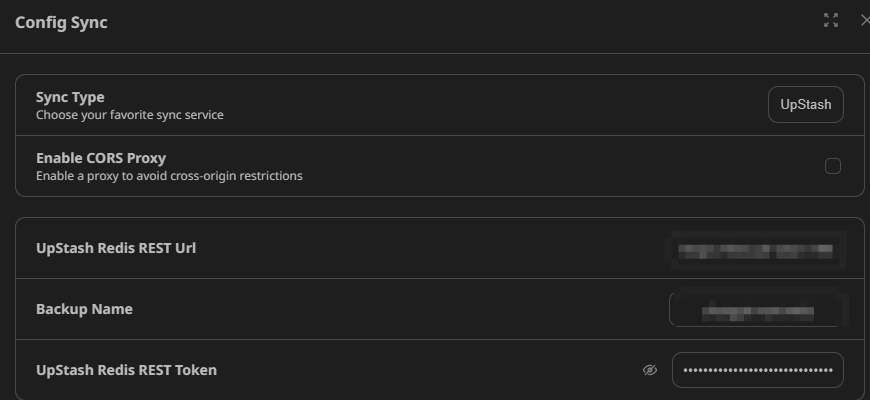Viewport: 870px width, 400px height.
Task: Click empty space in the Backup Name row
Action: (x=388, y=309)
